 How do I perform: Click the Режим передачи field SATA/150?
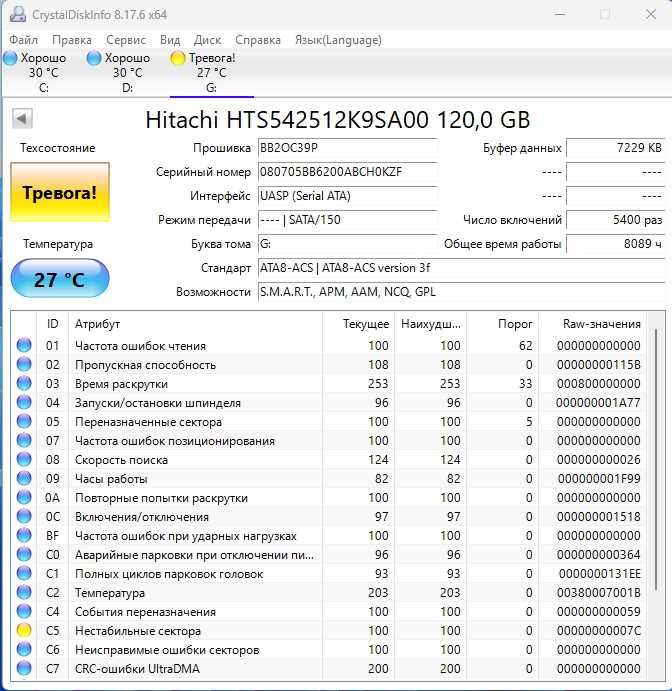(348, 219)
